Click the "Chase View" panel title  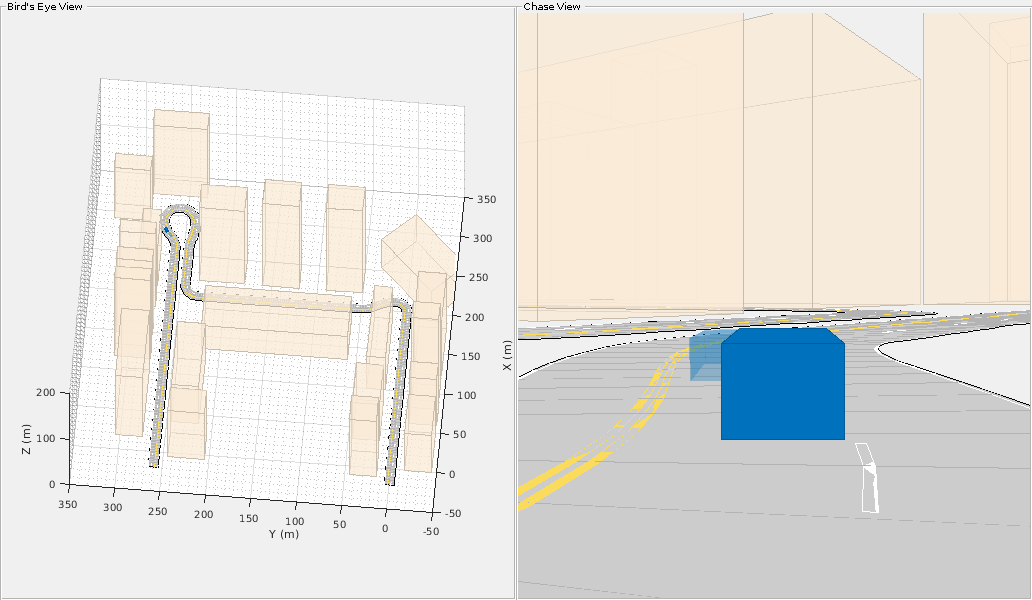552,7
